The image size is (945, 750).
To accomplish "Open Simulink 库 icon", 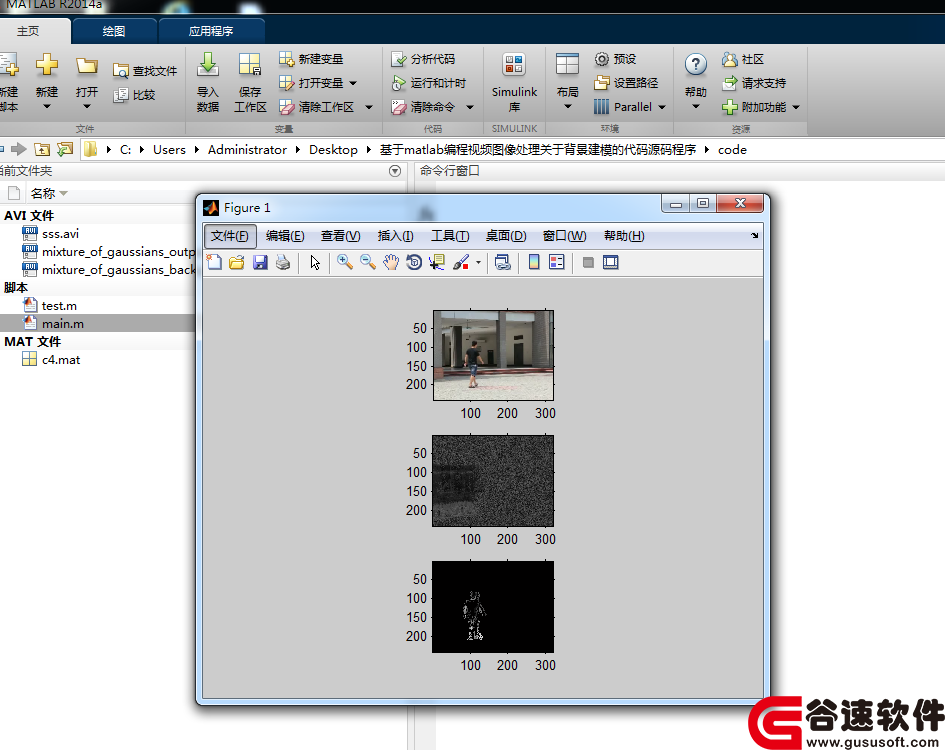I will [x=514, y=65].
